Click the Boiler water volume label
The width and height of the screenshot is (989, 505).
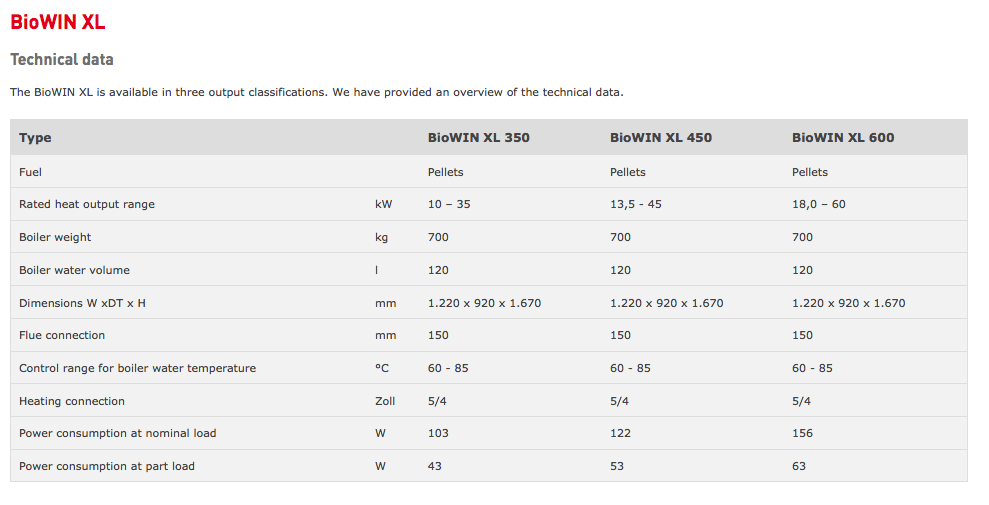(x=74, y=270)
